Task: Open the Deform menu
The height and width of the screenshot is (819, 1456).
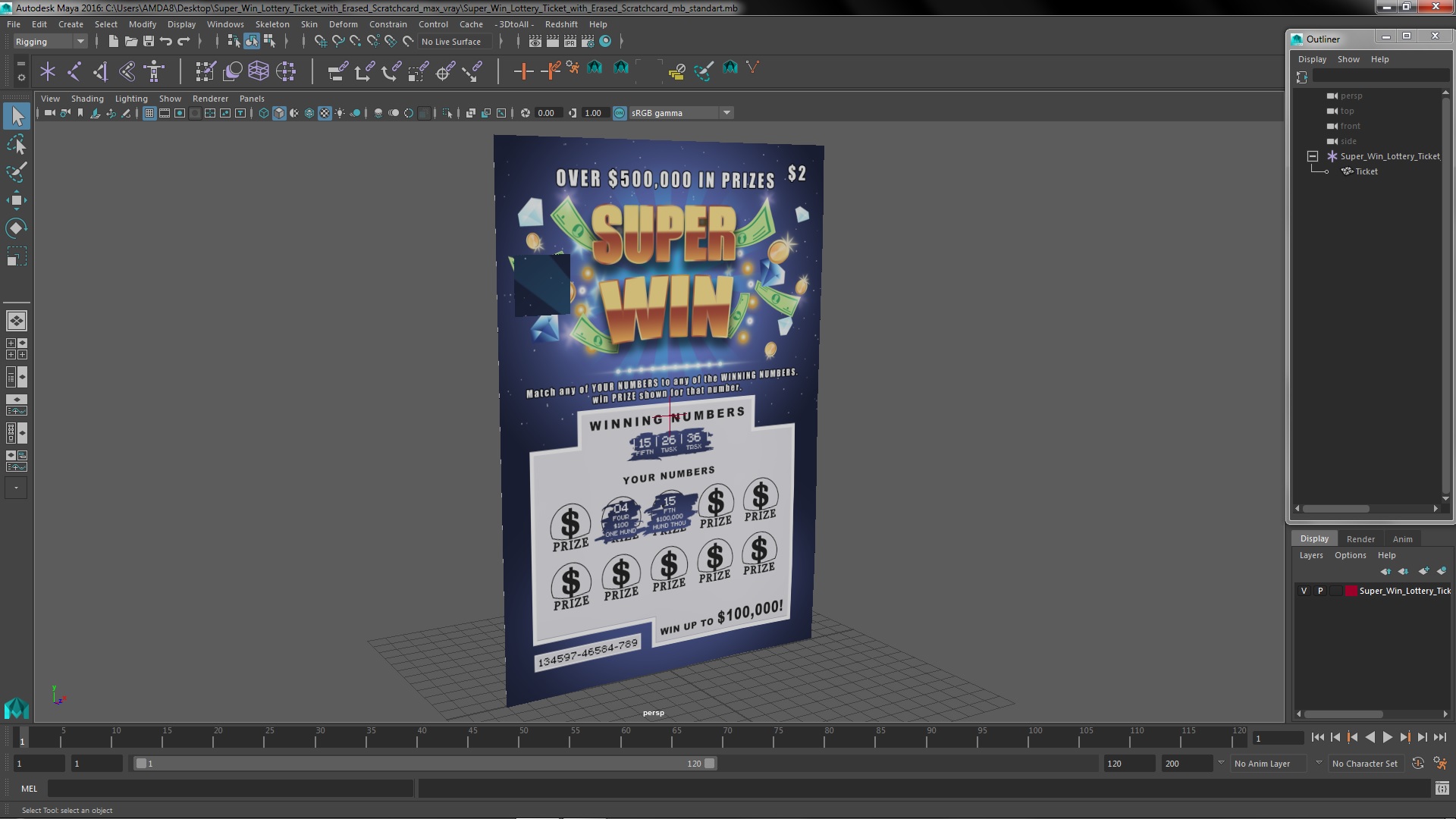Action: tap(343, 24)
